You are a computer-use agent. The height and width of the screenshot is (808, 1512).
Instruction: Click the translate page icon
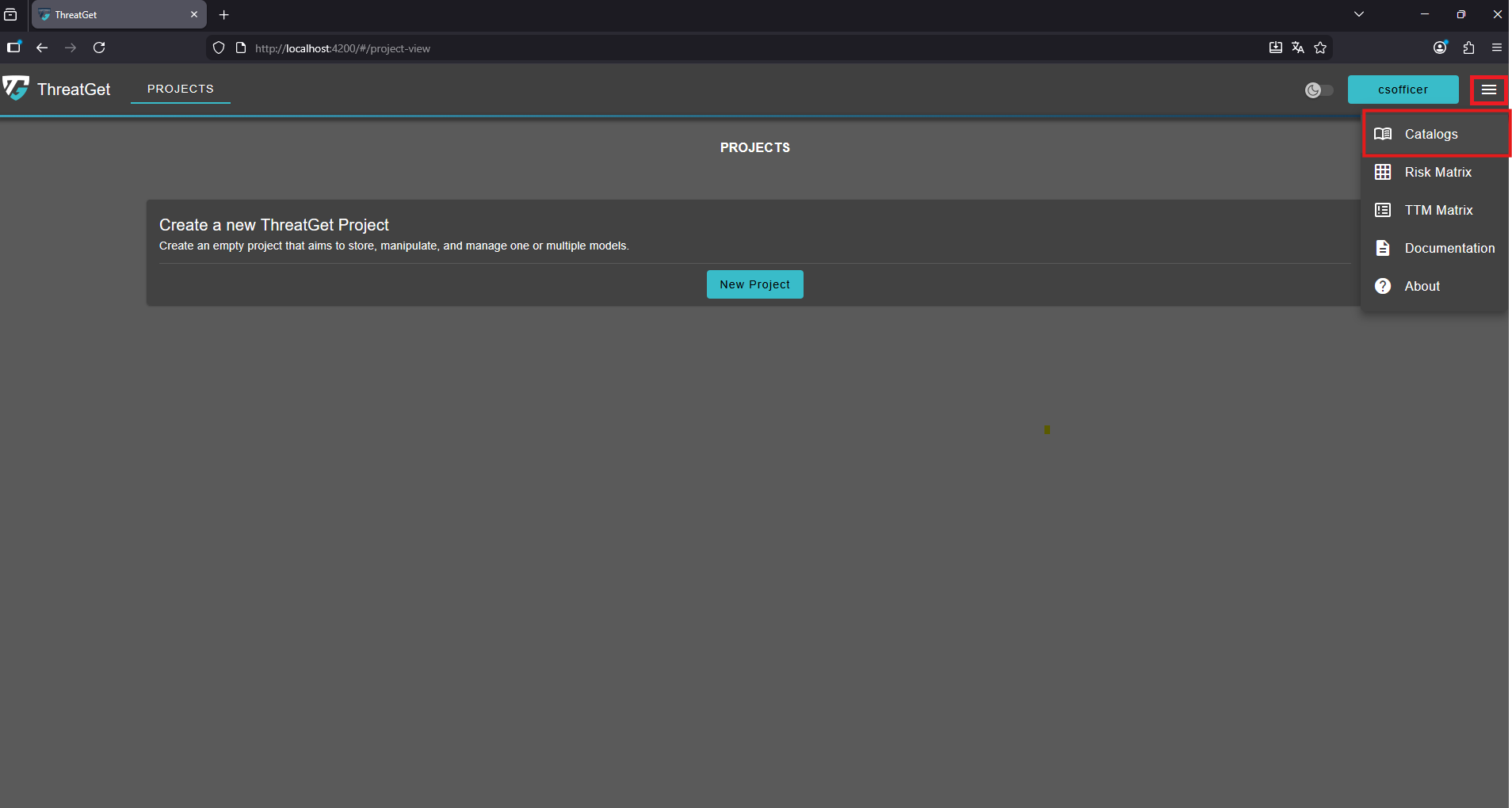1298,48
